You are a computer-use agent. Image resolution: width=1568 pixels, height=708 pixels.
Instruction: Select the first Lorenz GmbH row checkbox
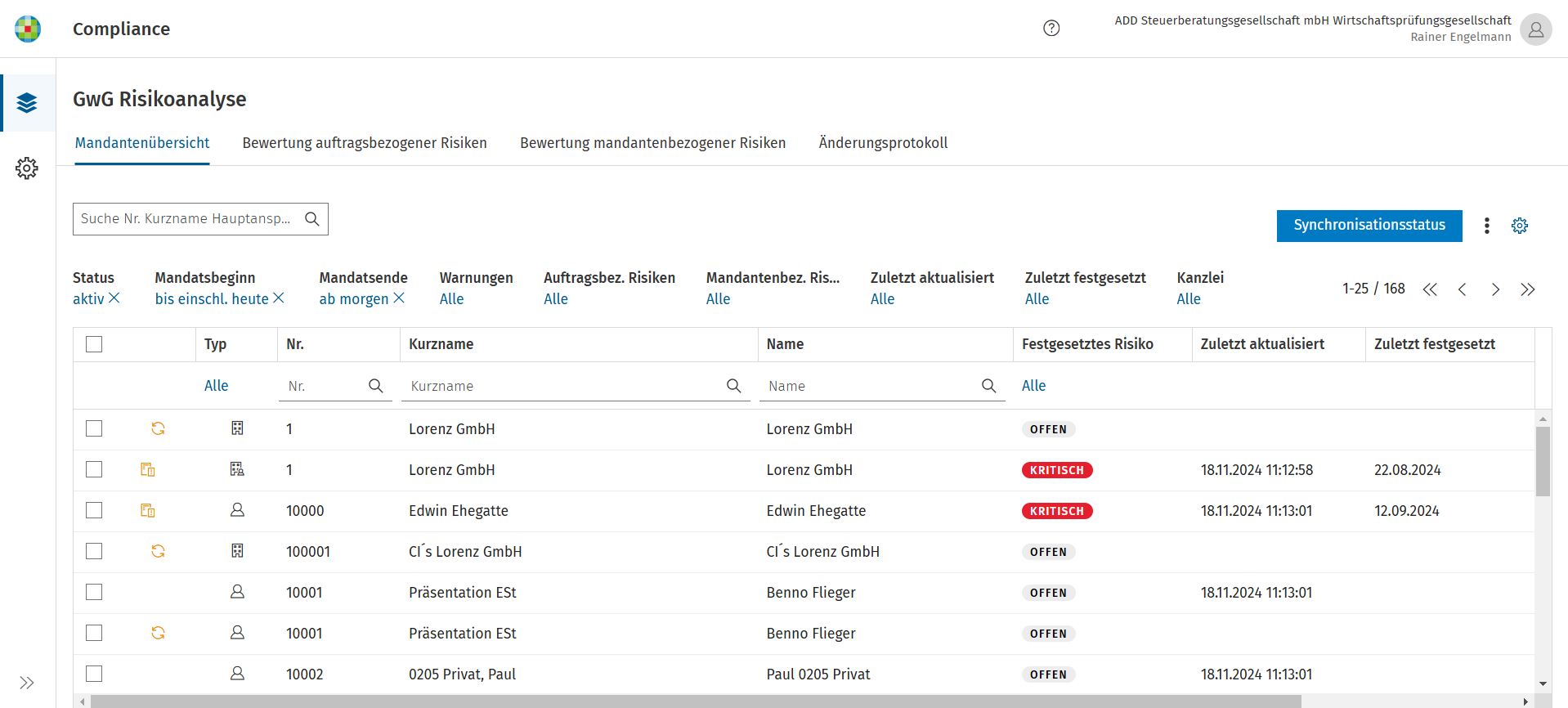point(94,428)
